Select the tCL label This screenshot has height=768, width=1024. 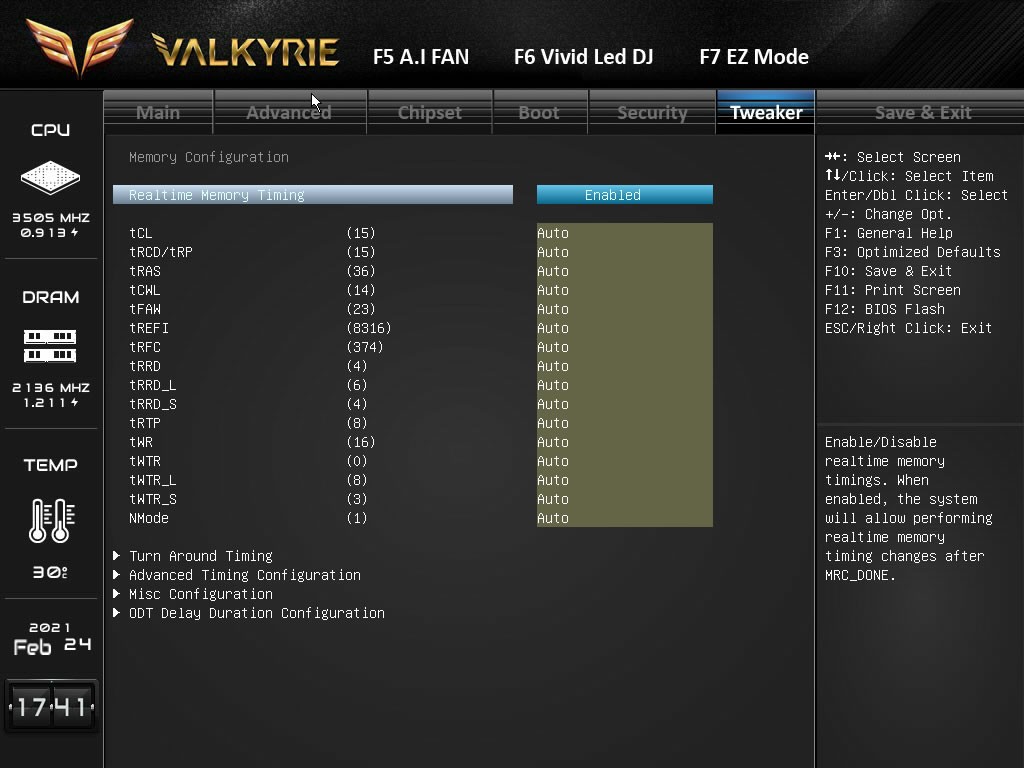(x=140, y=233)
